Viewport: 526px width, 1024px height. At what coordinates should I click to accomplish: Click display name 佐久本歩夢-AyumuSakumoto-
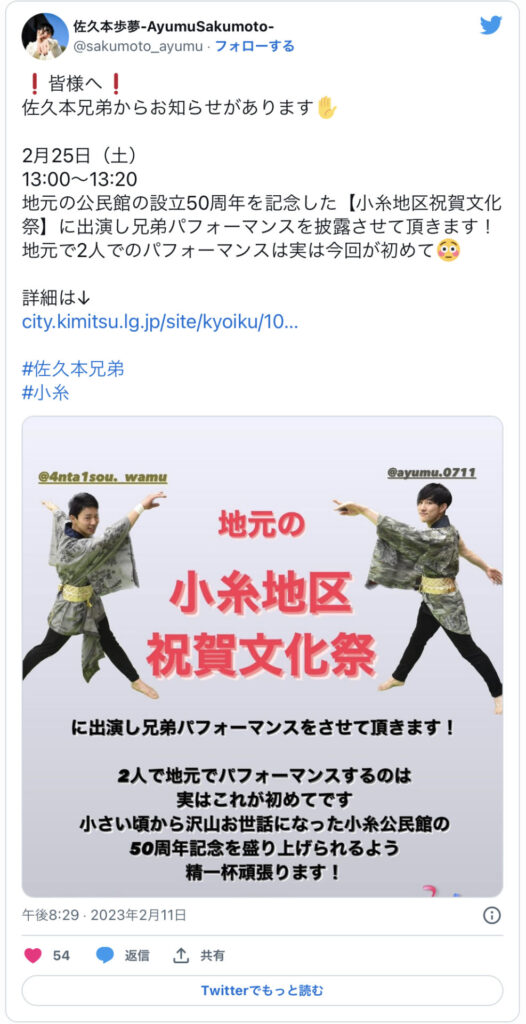point(174,26)
